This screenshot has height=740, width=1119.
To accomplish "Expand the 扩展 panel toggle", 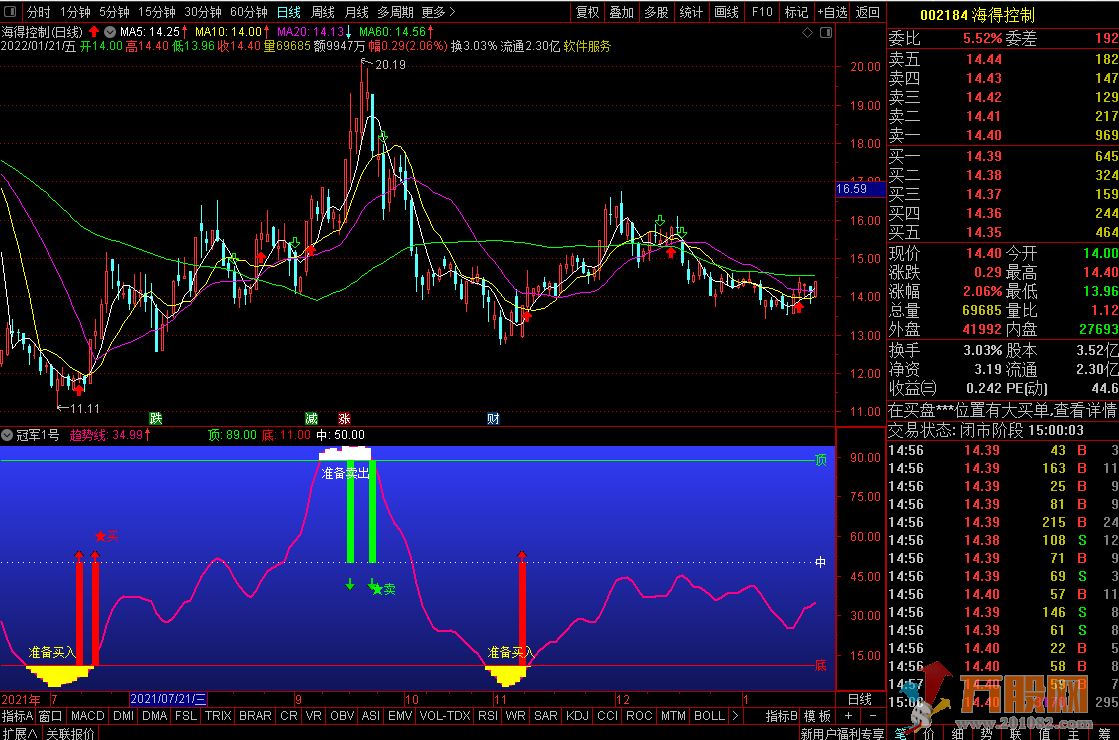I will click(x=20, y=733).
